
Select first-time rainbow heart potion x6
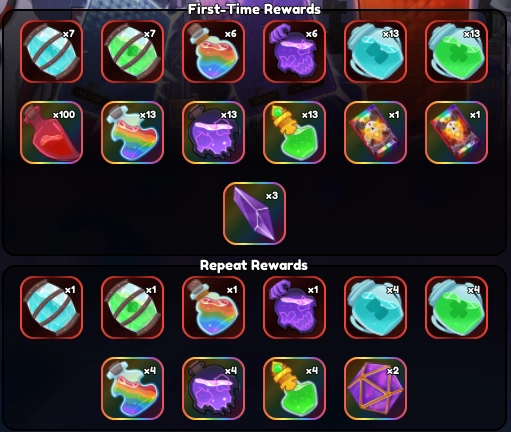tap(213, 51)
